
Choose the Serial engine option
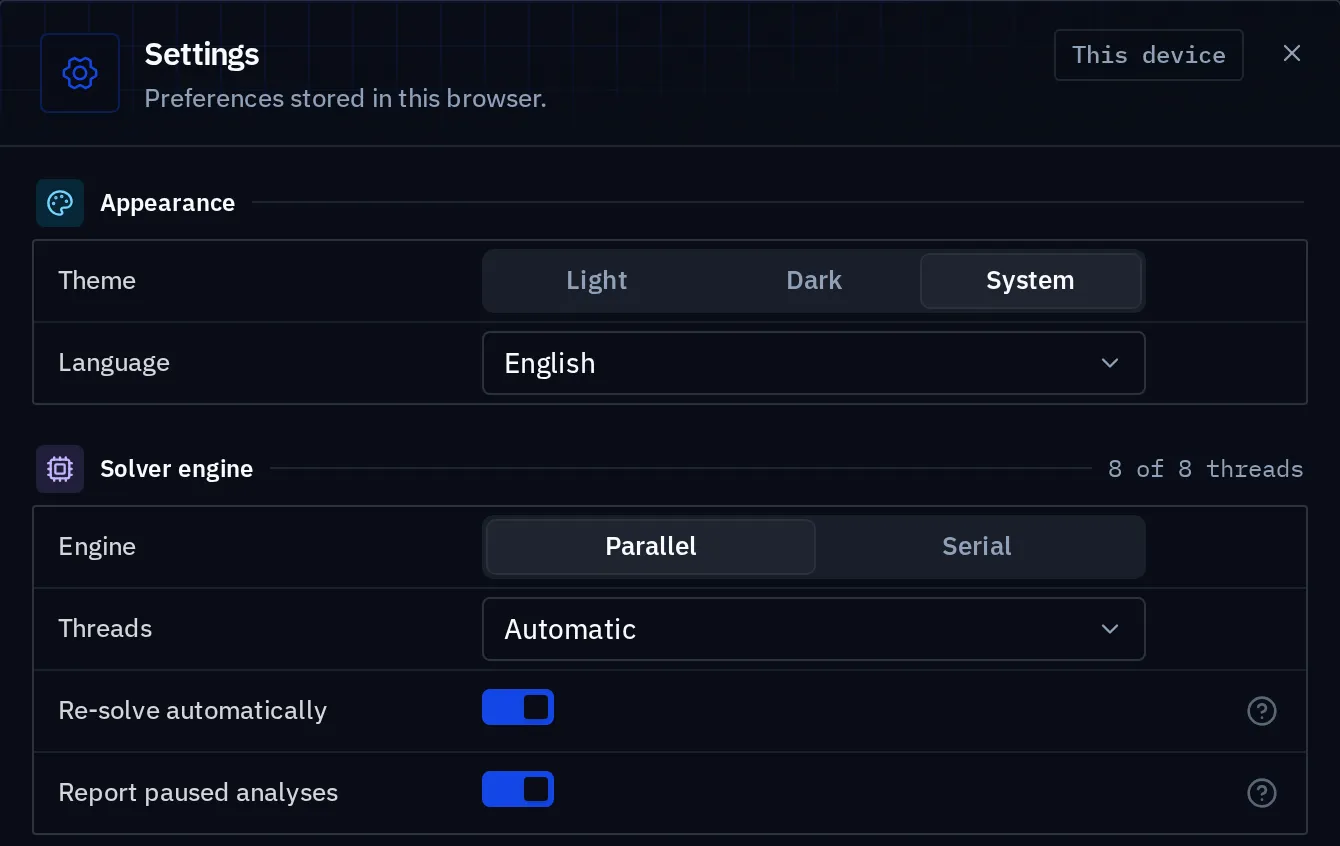[x=977, y=547]
